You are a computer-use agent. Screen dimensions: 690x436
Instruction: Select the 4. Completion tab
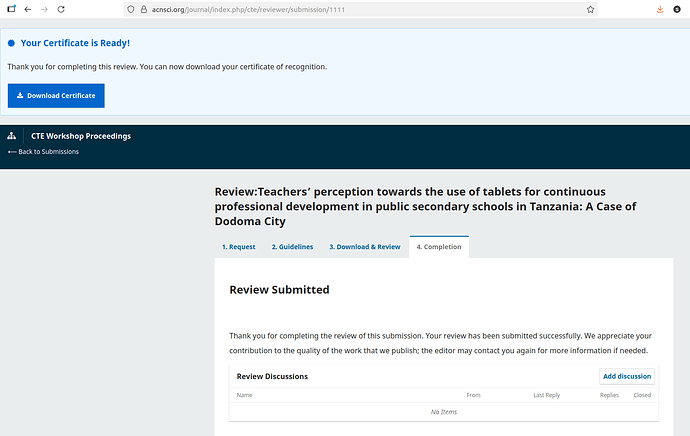click(438, 247)
